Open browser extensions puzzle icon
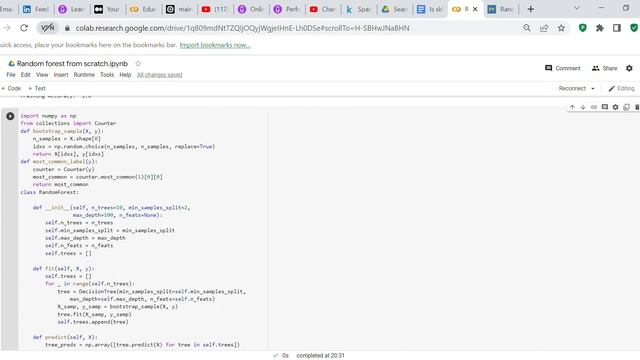The height and width of the screenshot is (360, 640). coord(600,28)
